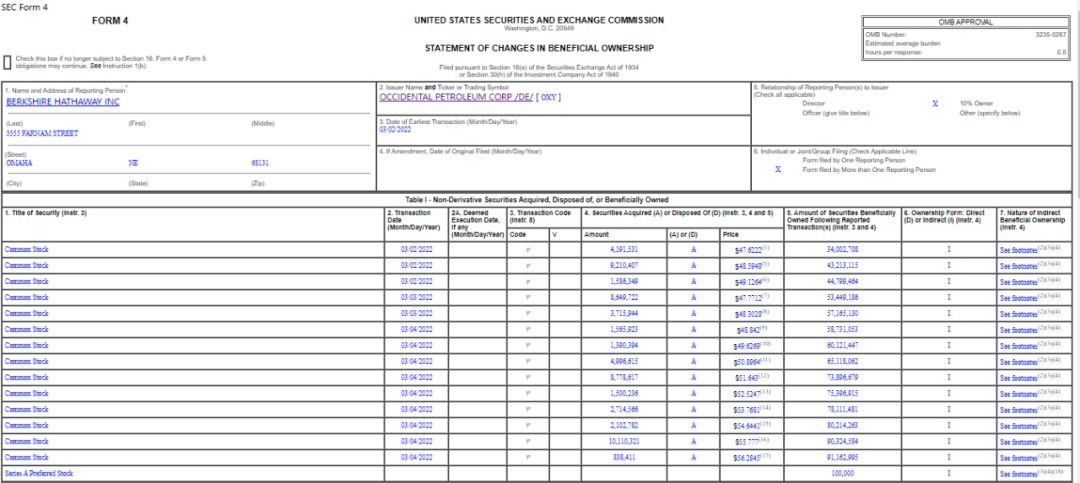Click the amount 1,586,349
Image resolution: width=1080 pixels, height=483 pixels.
[x=624, y=281]
